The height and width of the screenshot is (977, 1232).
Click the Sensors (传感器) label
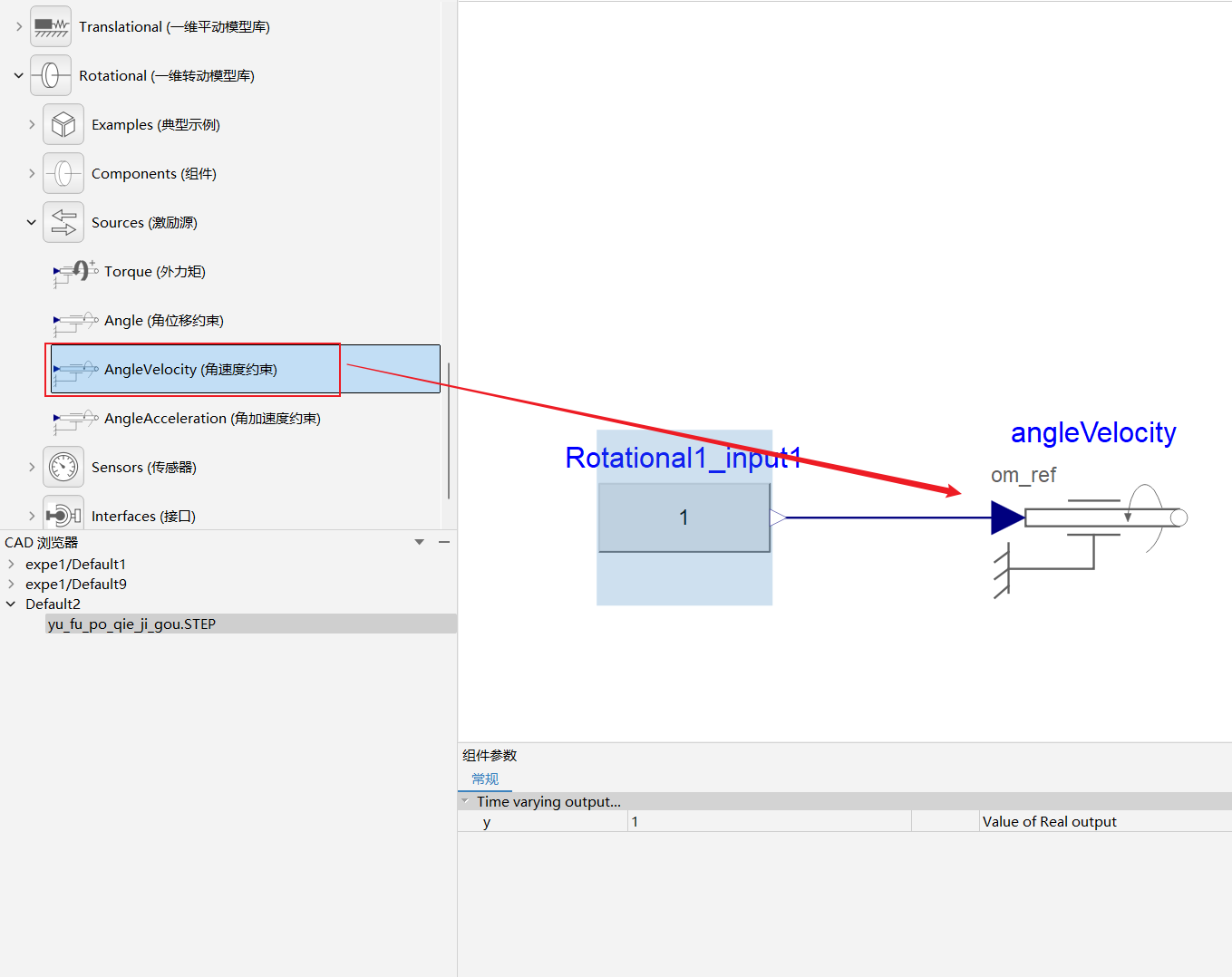144,468
